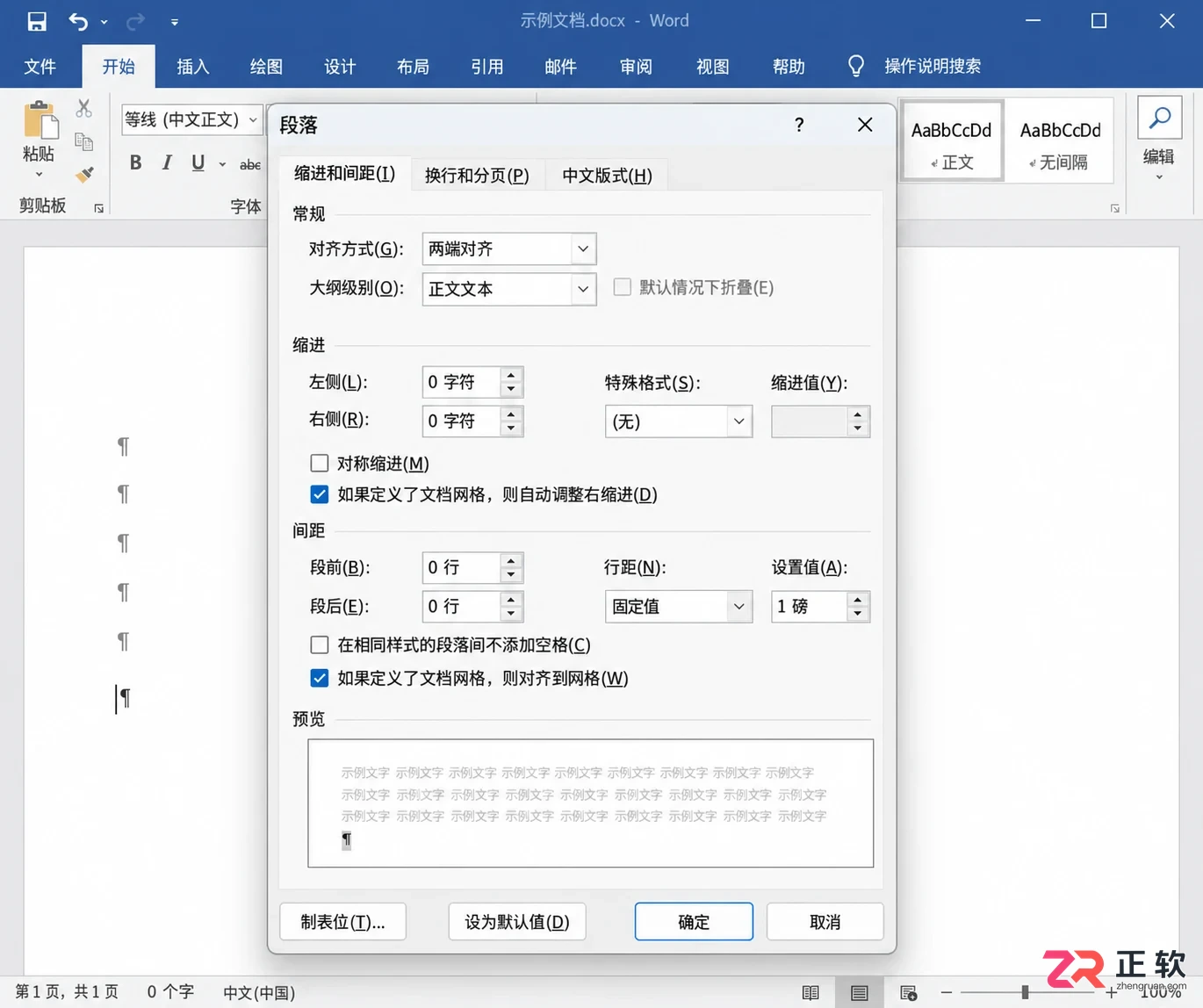Click the Paste clipboard icon
Screen dimensions: 1203x1008
[40, 120]
